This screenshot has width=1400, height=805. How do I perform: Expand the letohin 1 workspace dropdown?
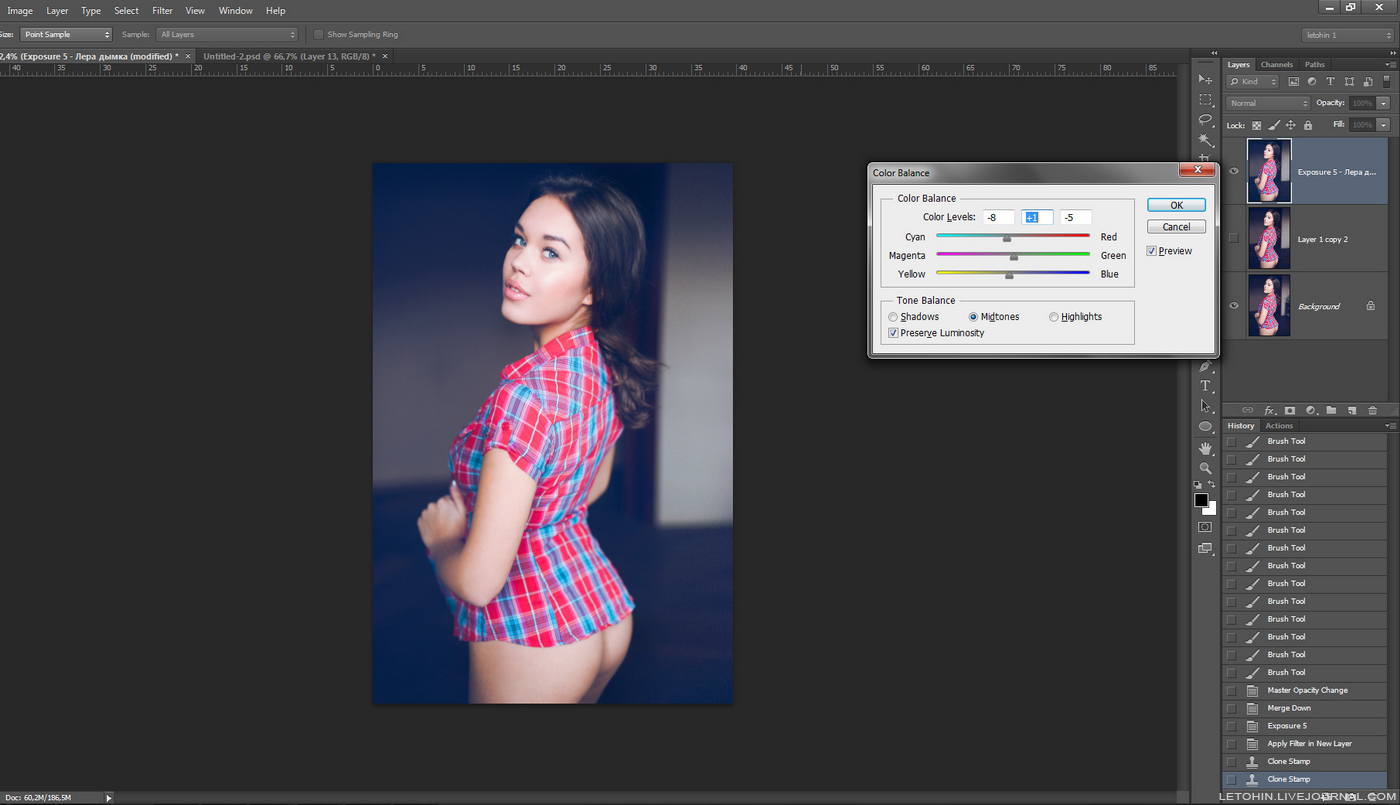coord(1346,34)
